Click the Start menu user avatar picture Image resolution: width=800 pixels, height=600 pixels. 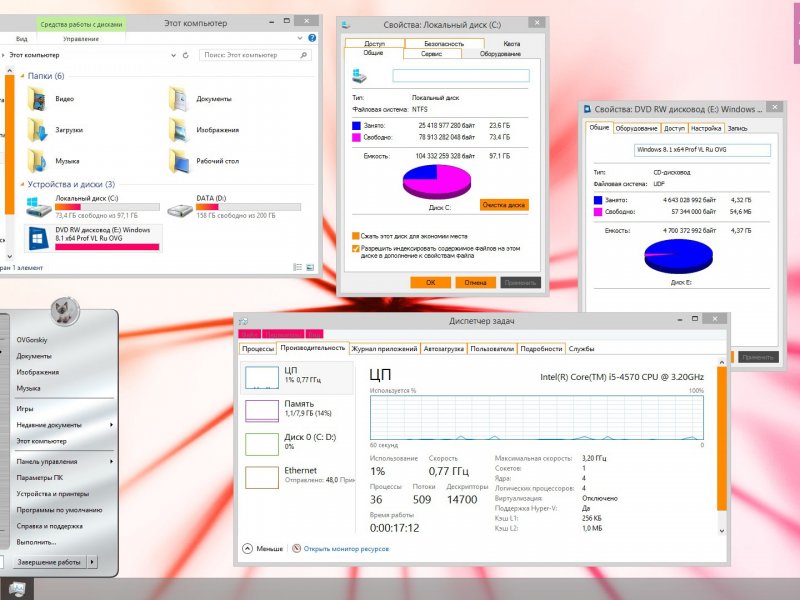[65, 311]
